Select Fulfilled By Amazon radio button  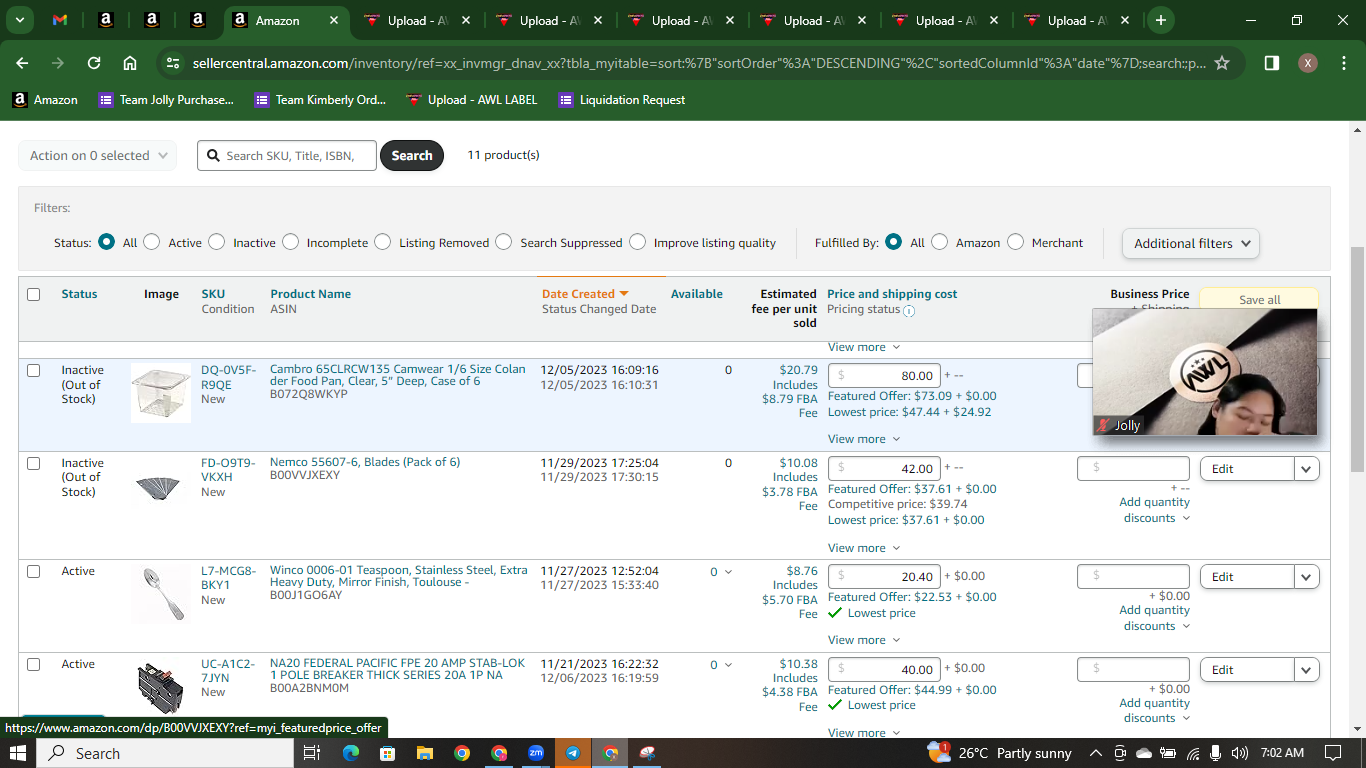click(x=939, y=242)
